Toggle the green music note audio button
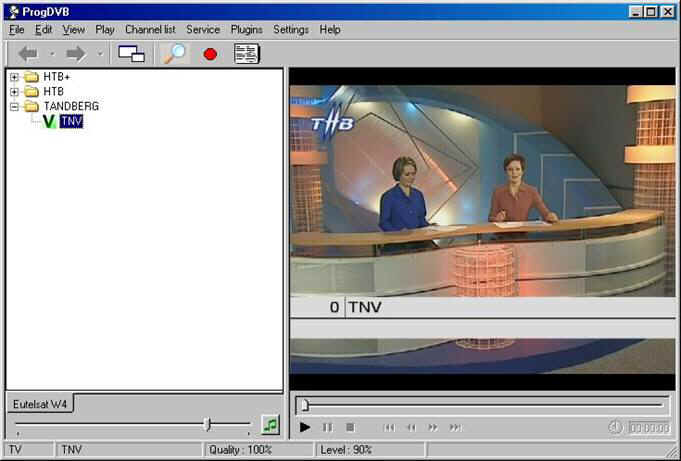 pyautogui.click(x=271, y=425)
